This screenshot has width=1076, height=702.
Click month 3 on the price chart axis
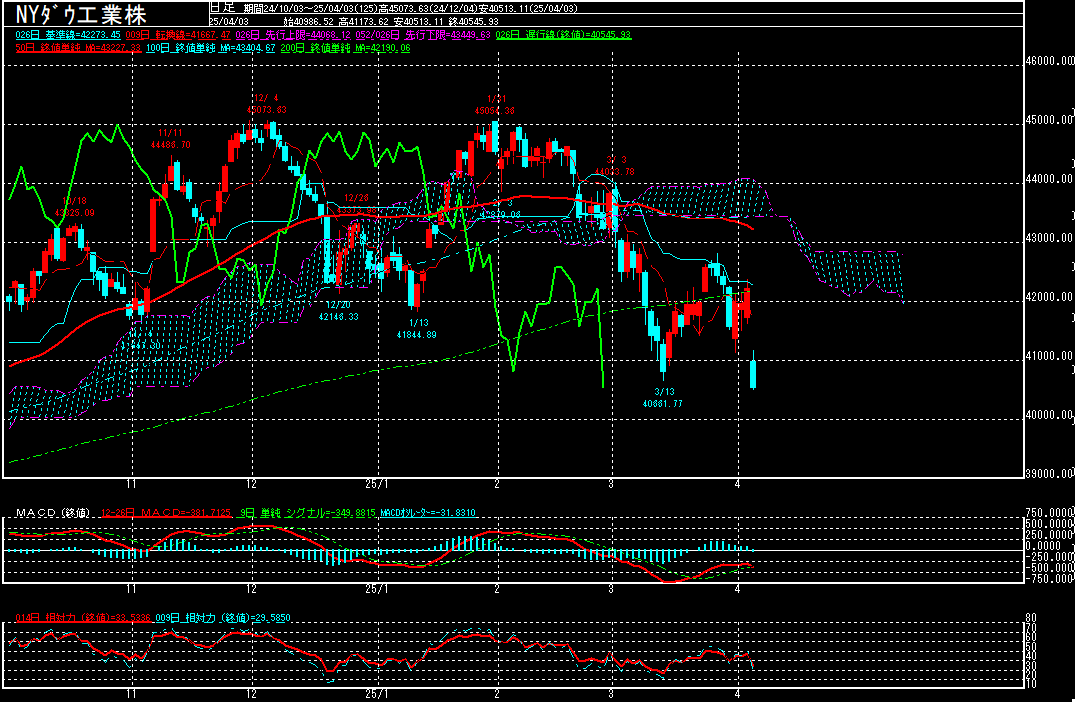pos(611,484)
